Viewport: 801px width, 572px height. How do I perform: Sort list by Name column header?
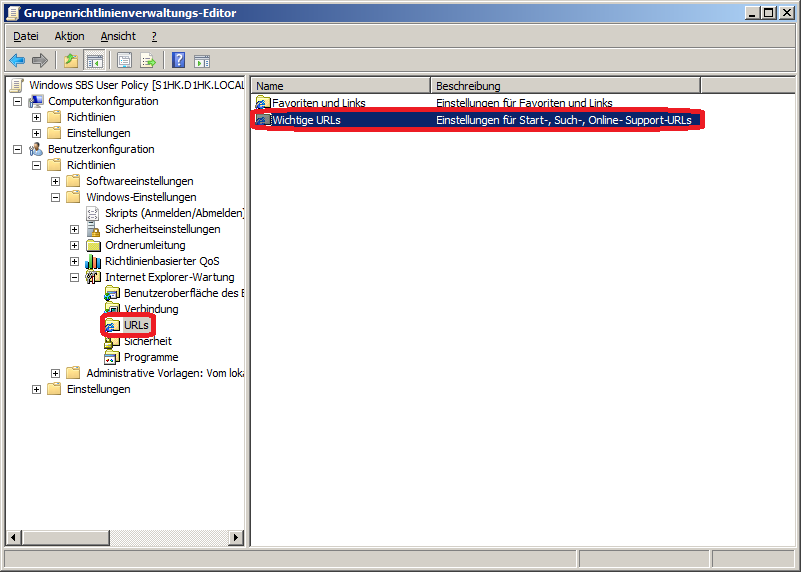click(x=340, y=86)
